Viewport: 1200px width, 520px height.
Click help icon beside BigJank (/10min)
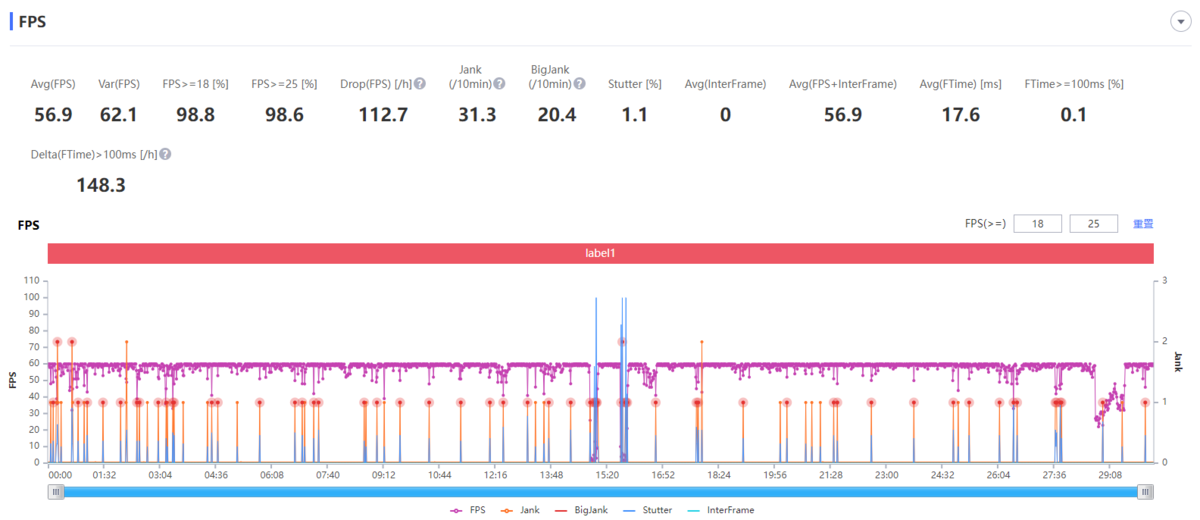(579, 84)
